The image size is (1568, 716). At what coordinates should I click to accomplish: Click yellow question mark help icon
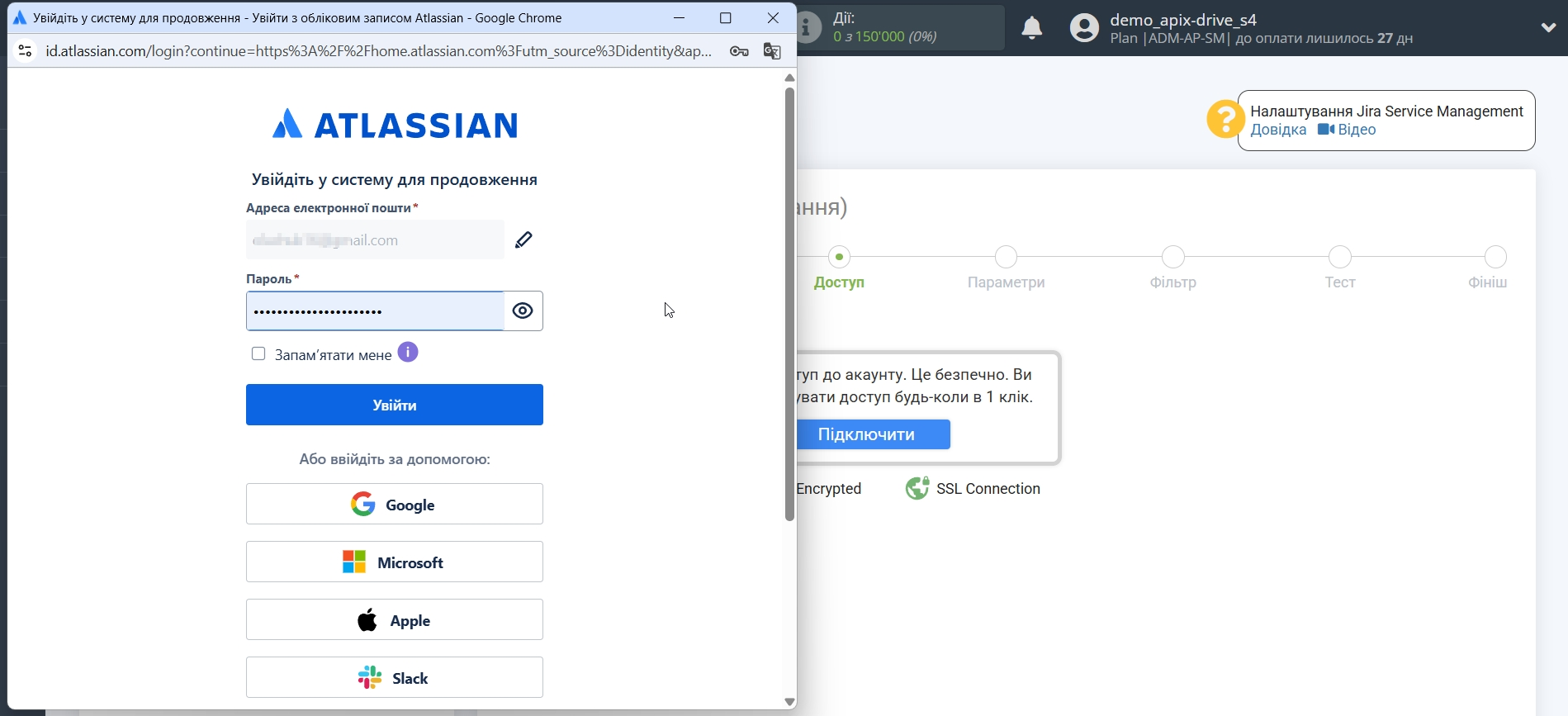click(1225, 119)
